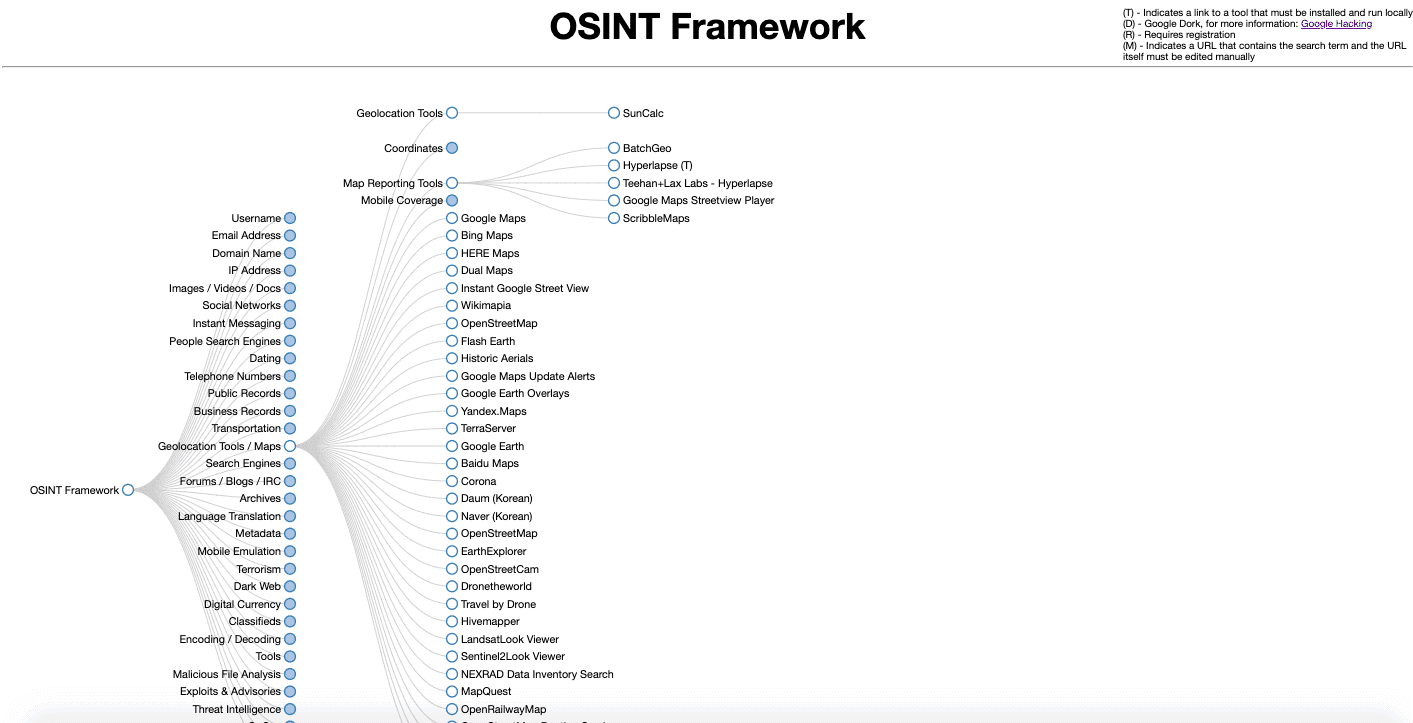
Task: Expand the Domain Name node
Action: click(290, 253)
